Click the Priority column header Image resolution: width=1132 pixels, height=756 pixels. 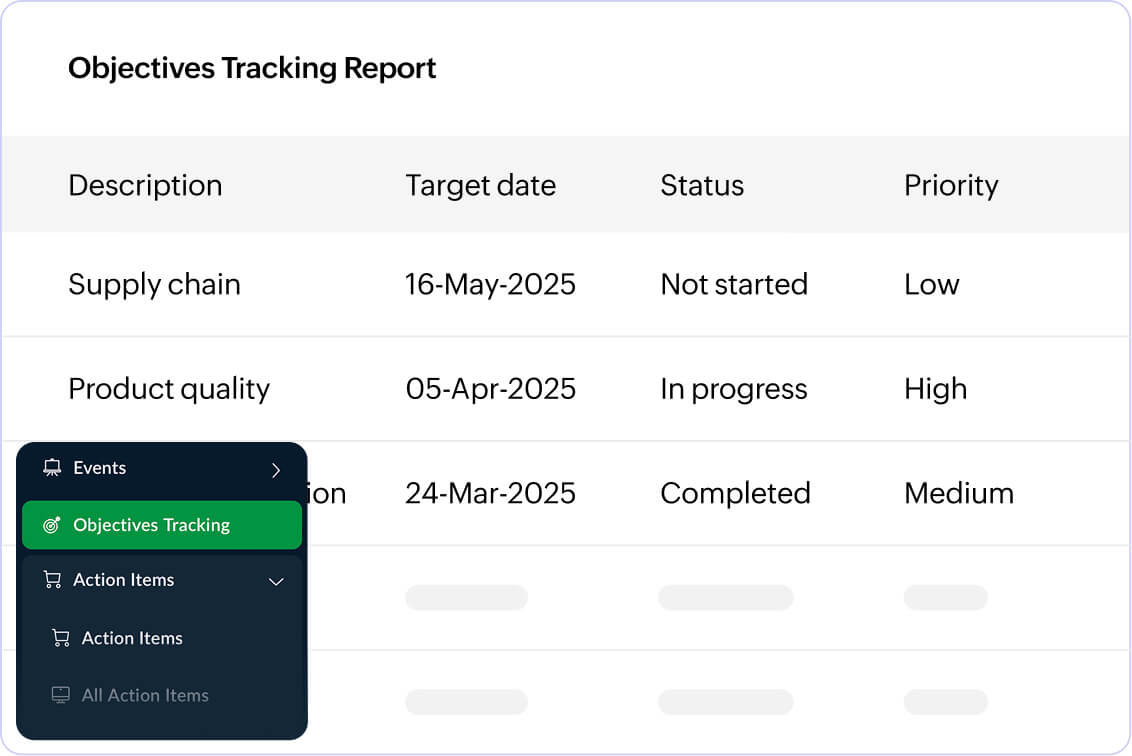pos(951,185)
